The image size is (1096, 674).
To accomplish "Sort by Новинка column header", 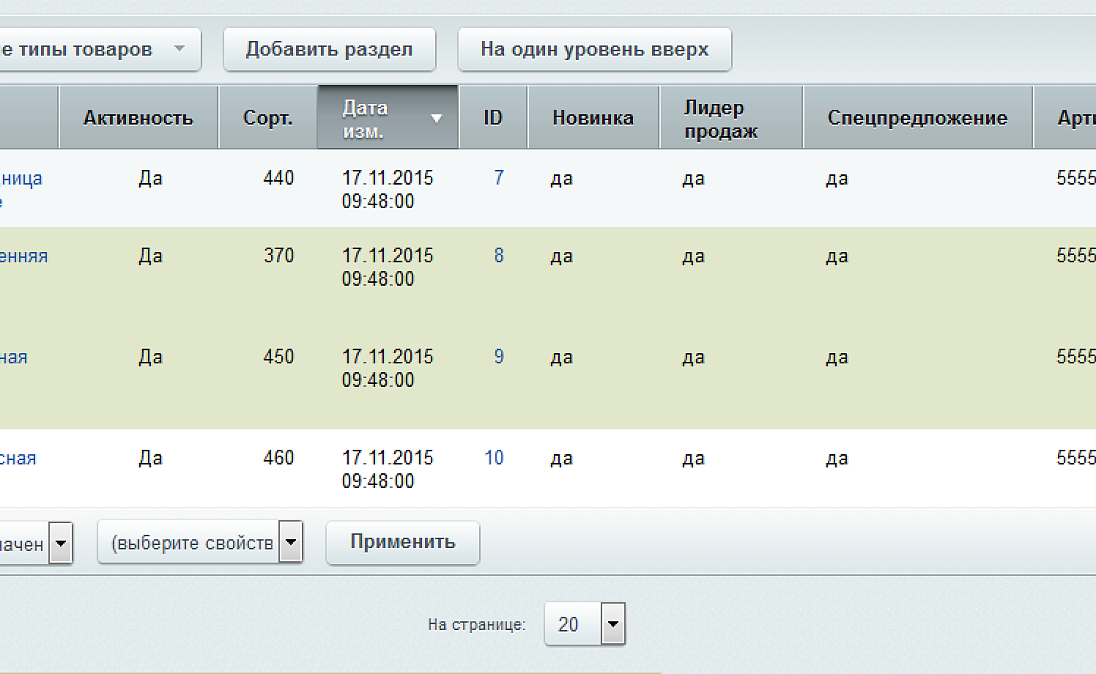I will point(593,118).
